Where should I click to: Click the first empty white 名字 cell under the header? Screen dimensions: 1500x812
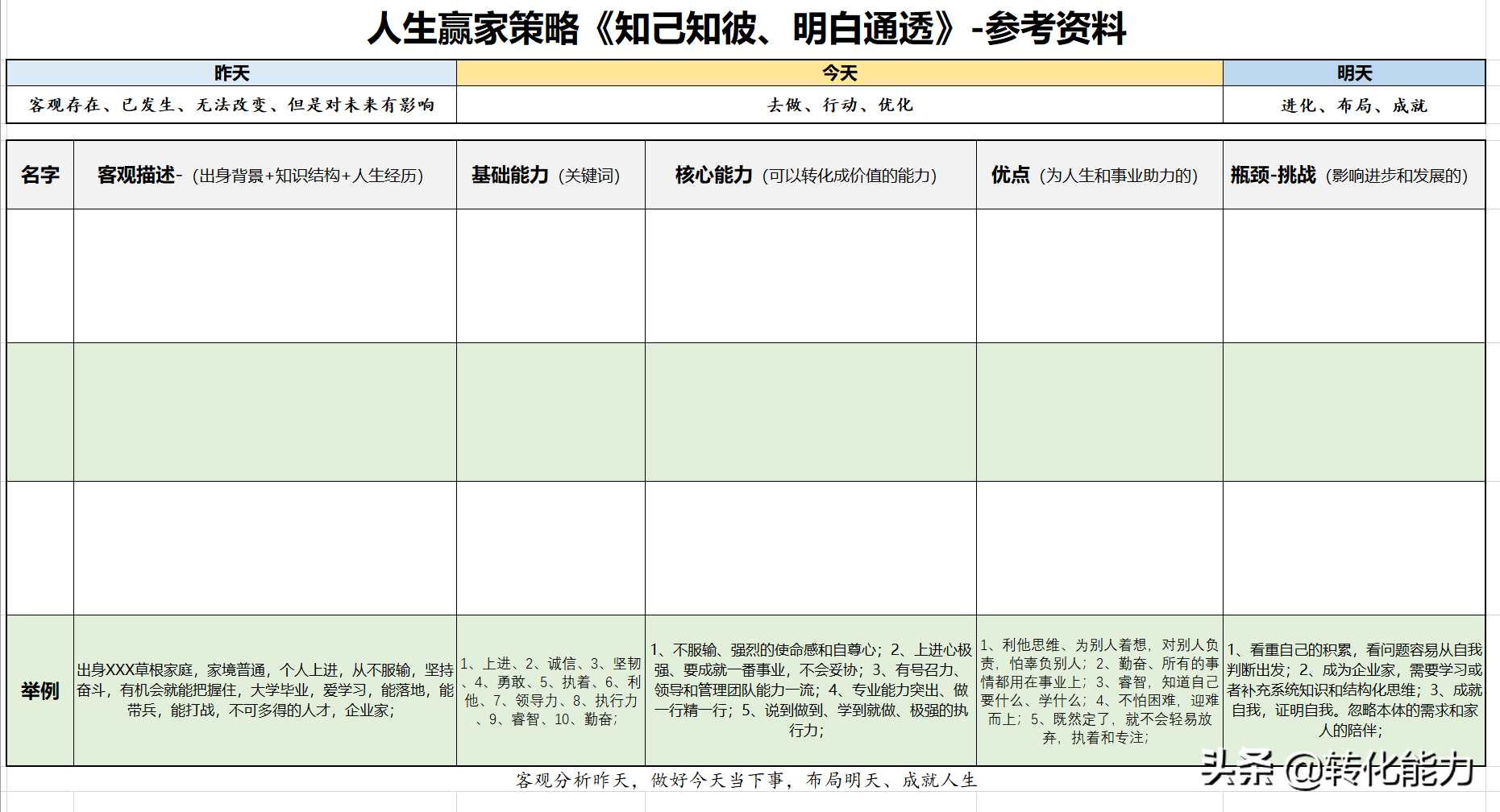40,275
